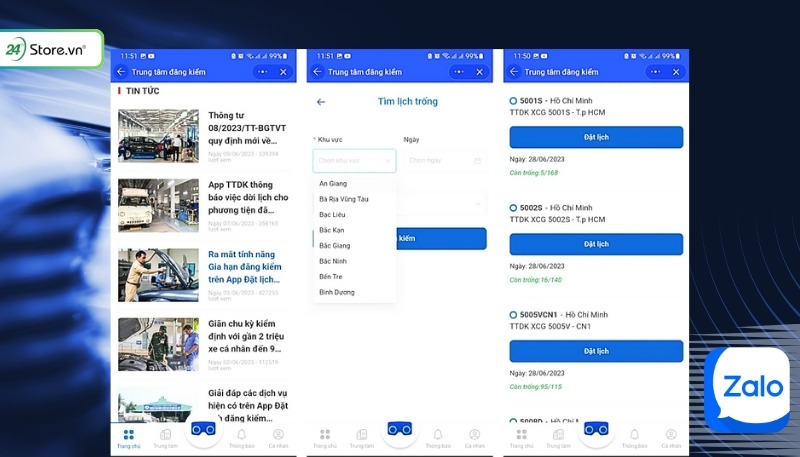Viewport: 800px width, 457px height.
Task: Close mini app in left phone header
Action: click(283, 72)
